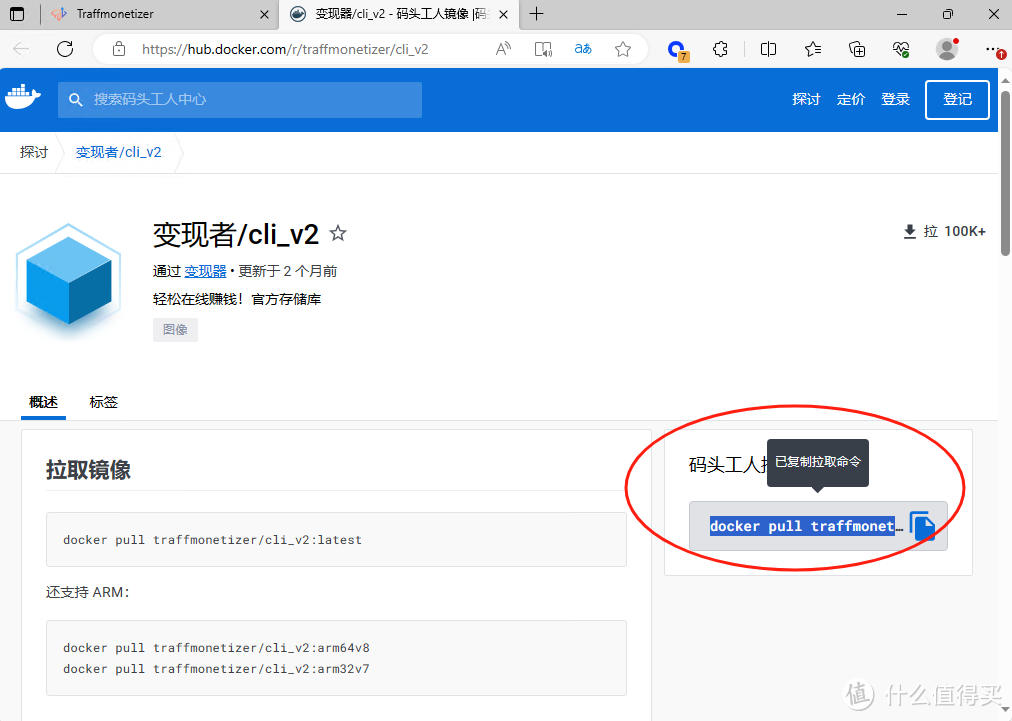
Task: Close the Traffmonetizer browser tab
Action: 264,14
